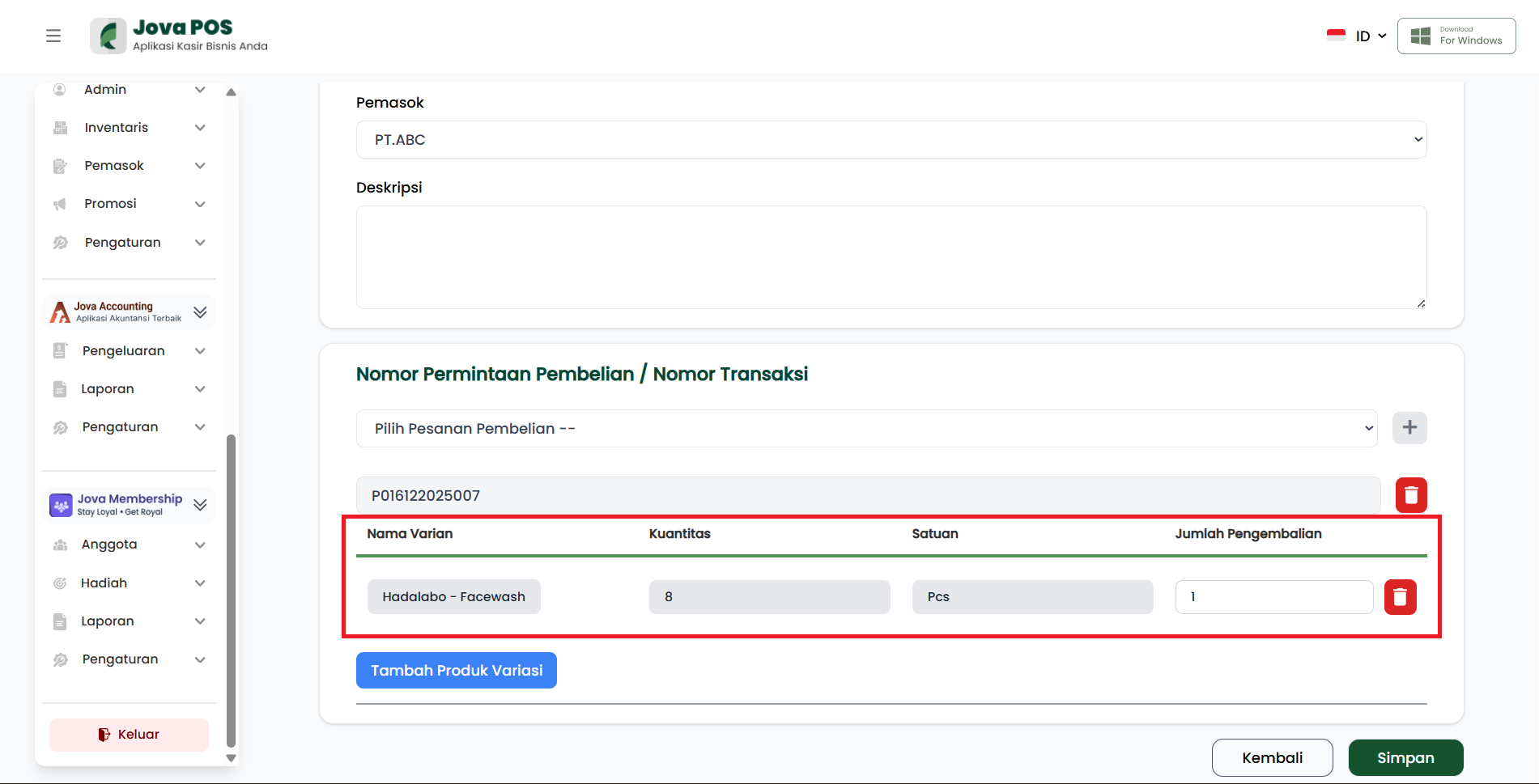The height and width of the screenshot is (784, 1539).
Task: Open the Pemasok PT.ABC dropdown
Action: coord(891,140)
